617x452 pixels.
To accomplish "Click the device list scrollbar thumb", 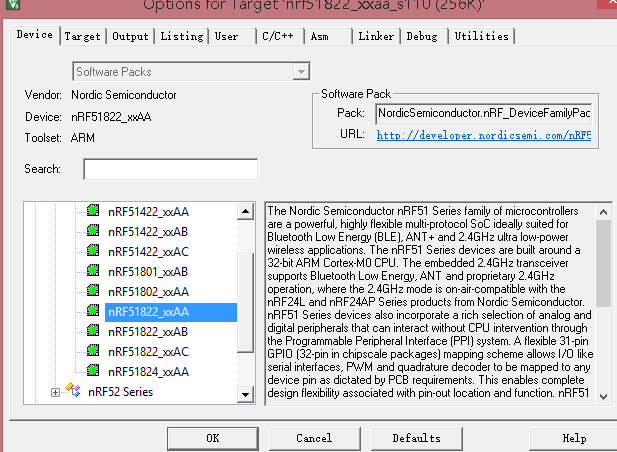I will tap(246, 303).
